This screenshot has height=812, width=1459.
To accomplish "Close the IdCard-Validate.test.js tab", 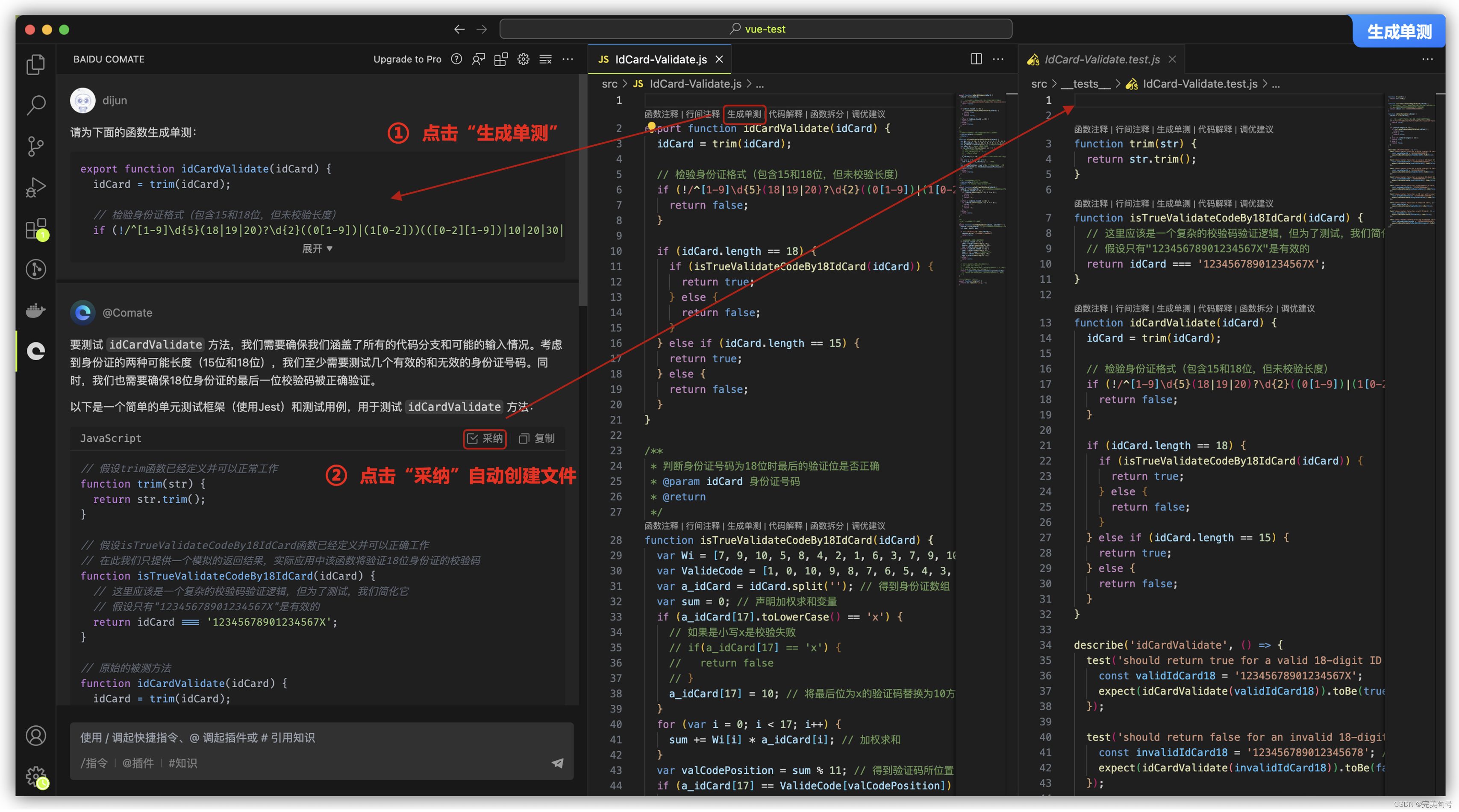I will [x=1172, y=59].
